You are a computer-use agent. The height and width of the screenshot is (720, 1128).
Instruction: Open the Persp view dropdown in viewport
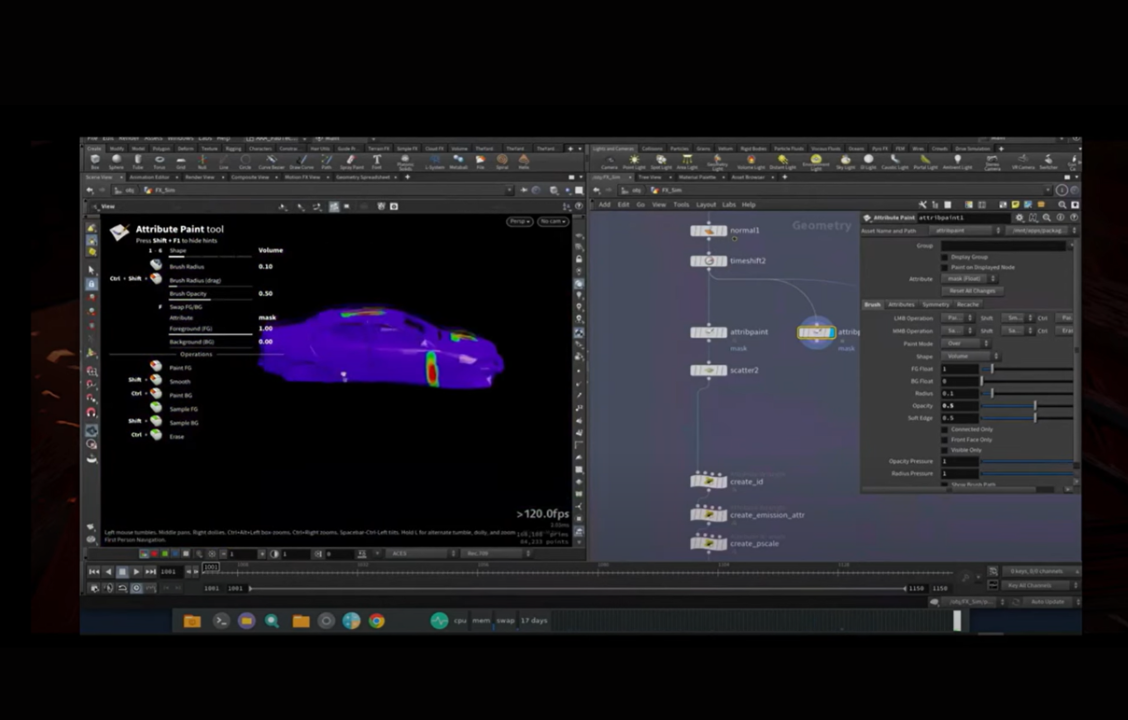pyautogui.click(x=519, y=221)
